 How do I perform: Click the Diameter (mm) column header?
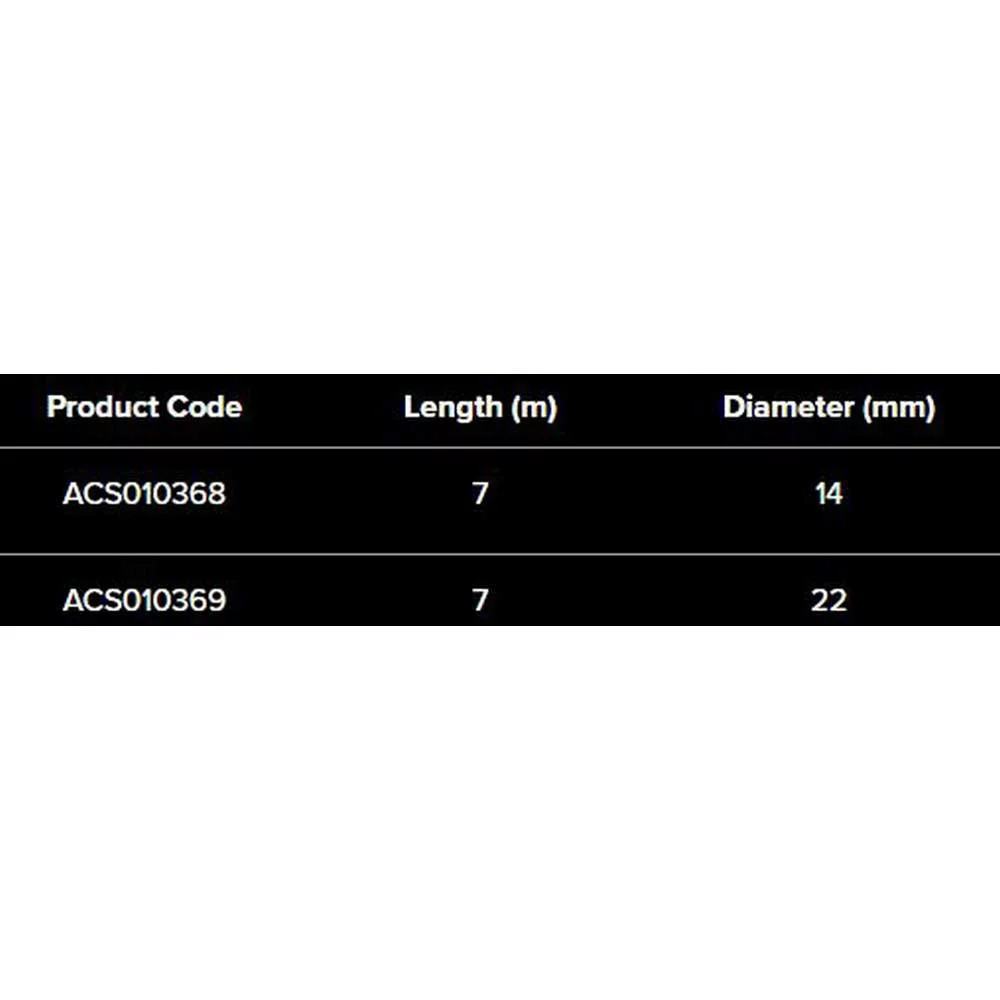828,407
